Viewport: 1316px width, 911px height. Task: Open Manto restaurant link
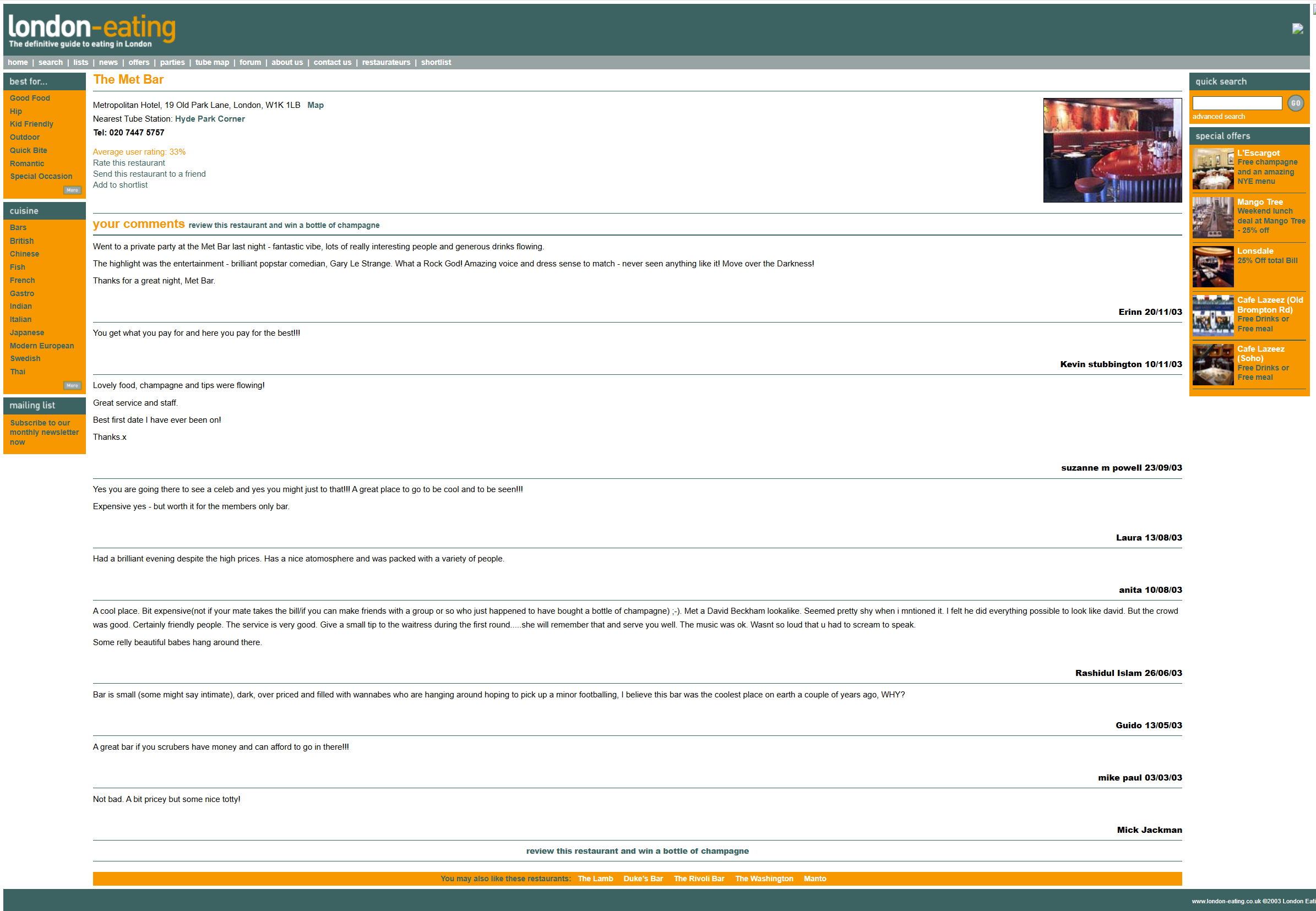click(x=815, y=879)
